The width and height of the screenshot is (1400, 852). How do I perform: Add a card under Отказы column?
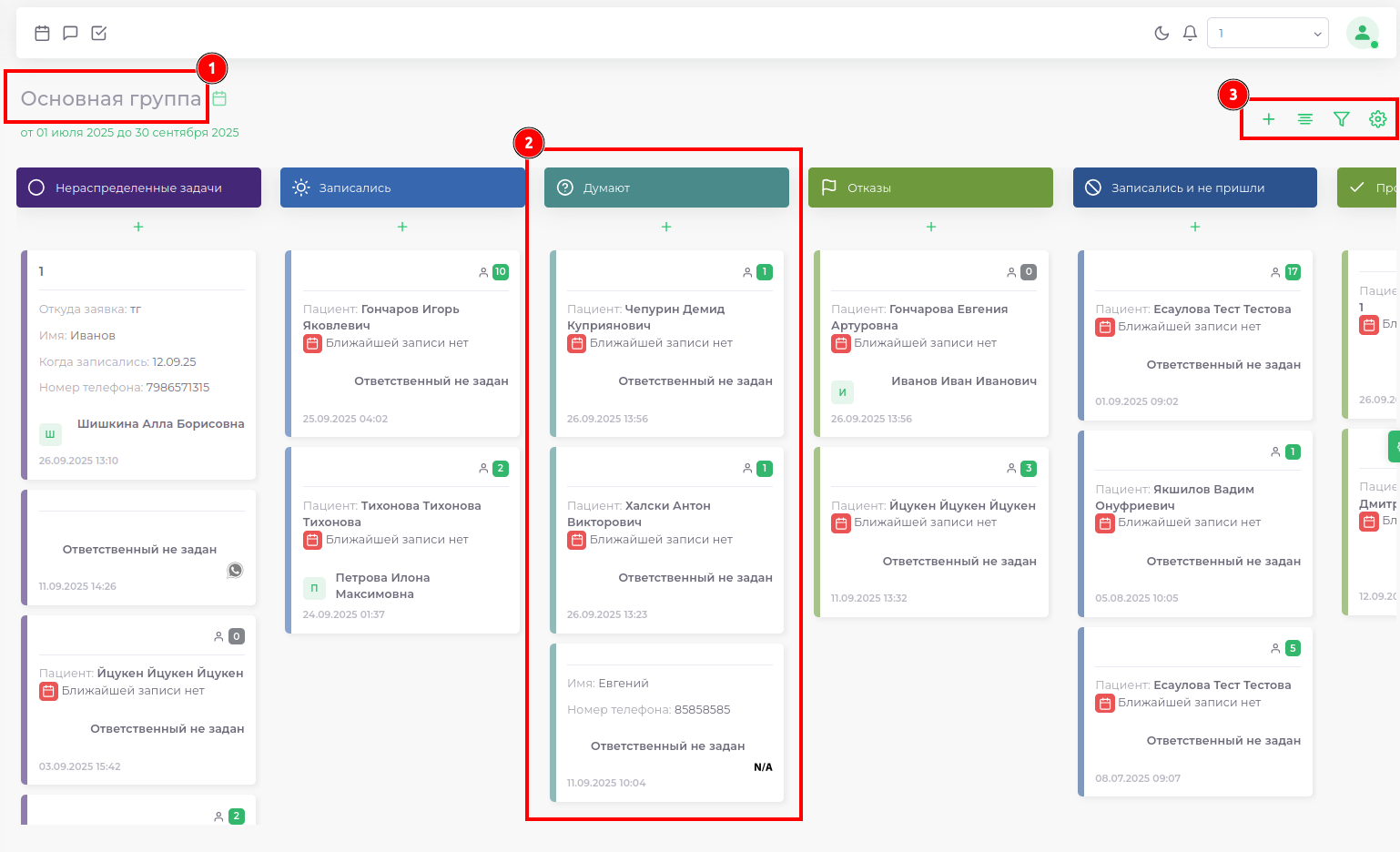pos(930,227)
